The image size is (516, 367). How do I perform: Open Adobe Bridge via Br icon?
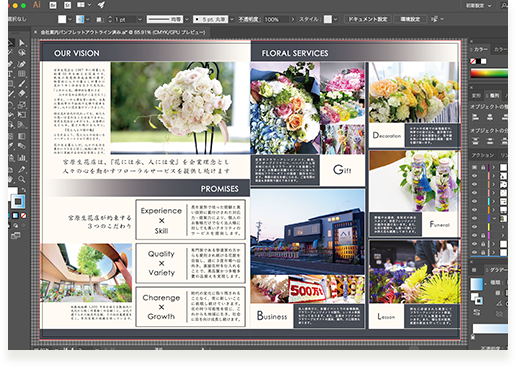coord(53,5)
